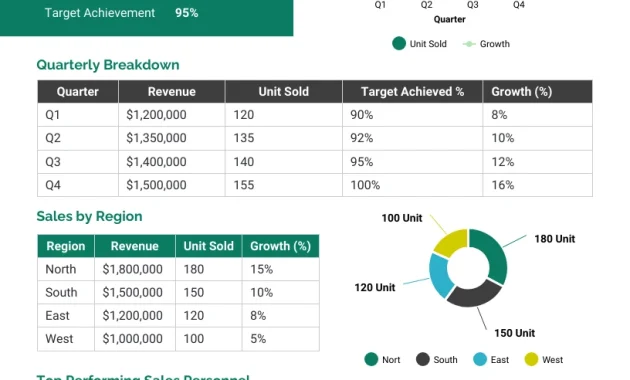The width and height of the screenshot is (630, 380).
Task: Click the Quarter column header
Action: pyautogui.click(x=78, y=92)
